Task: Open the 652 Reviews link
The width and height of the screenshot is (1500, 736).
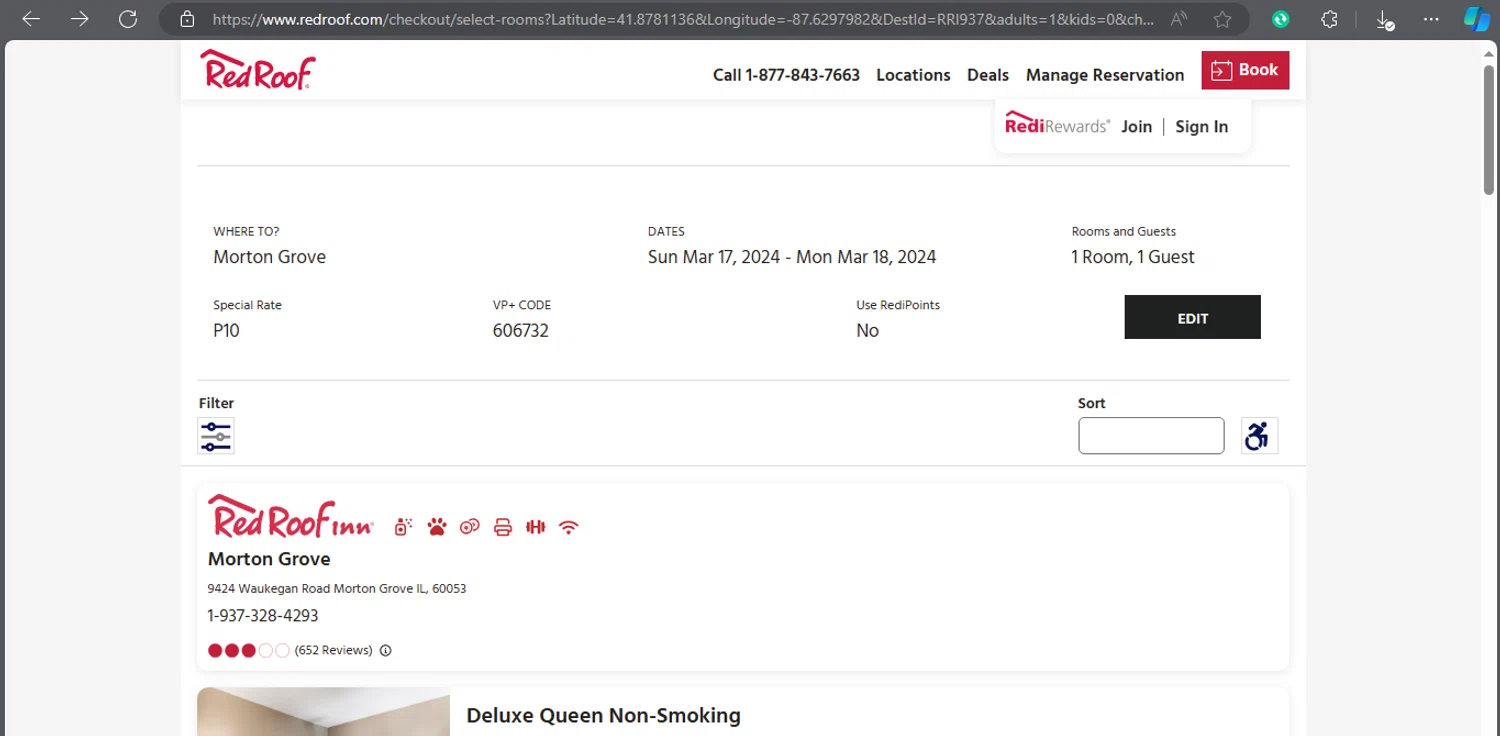Action: pos(334,650)
